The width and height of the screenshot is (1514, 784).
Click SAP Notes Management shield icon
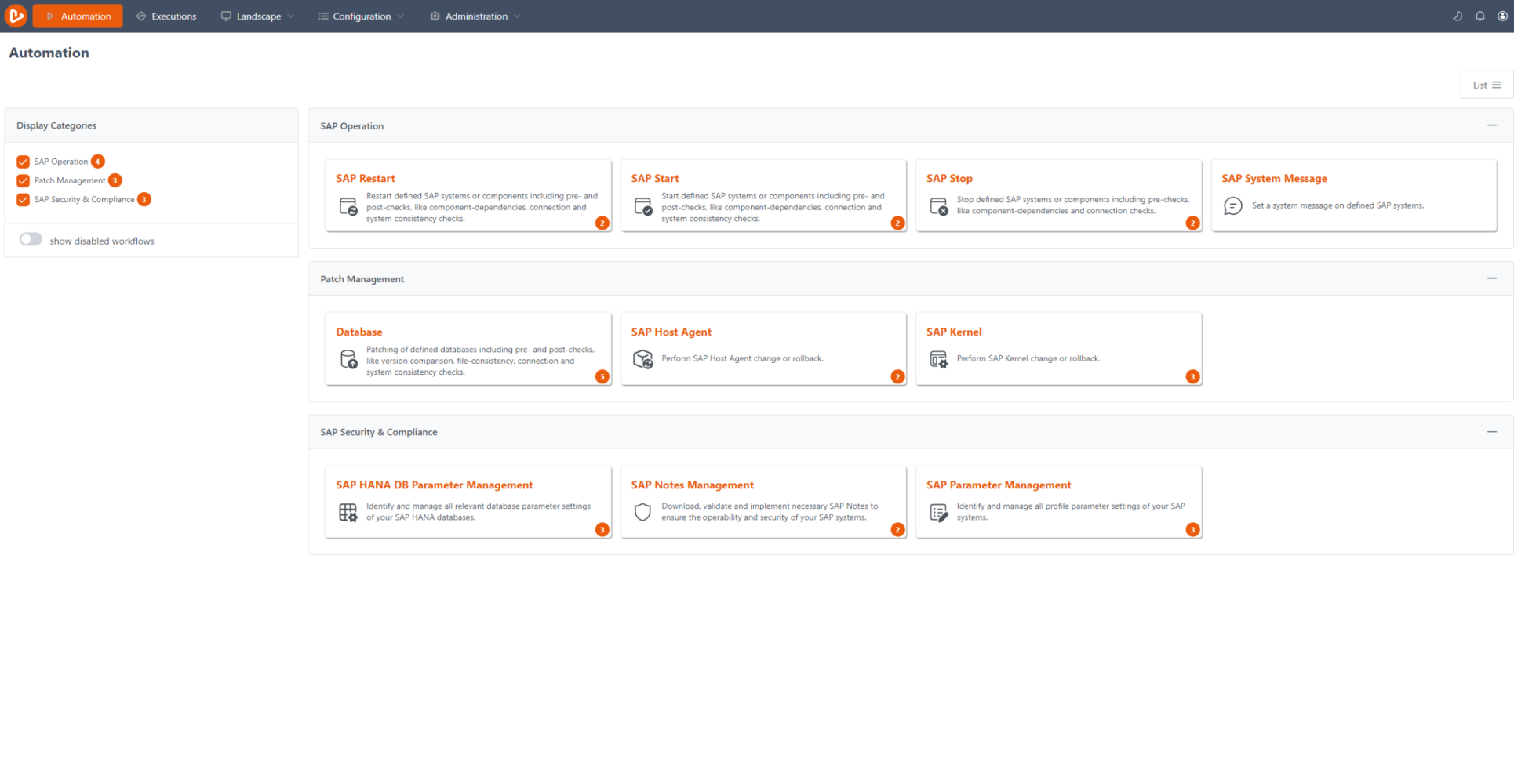643,513
